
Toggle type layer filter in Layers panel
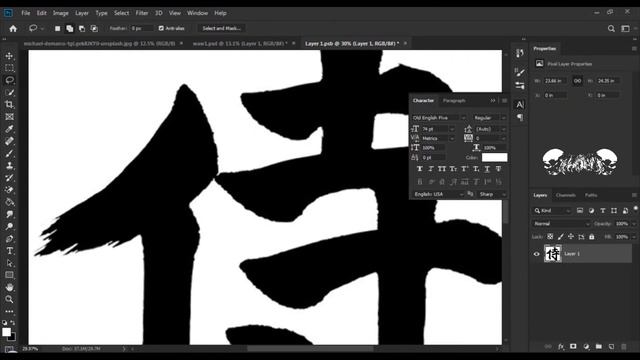pos(603,211)
